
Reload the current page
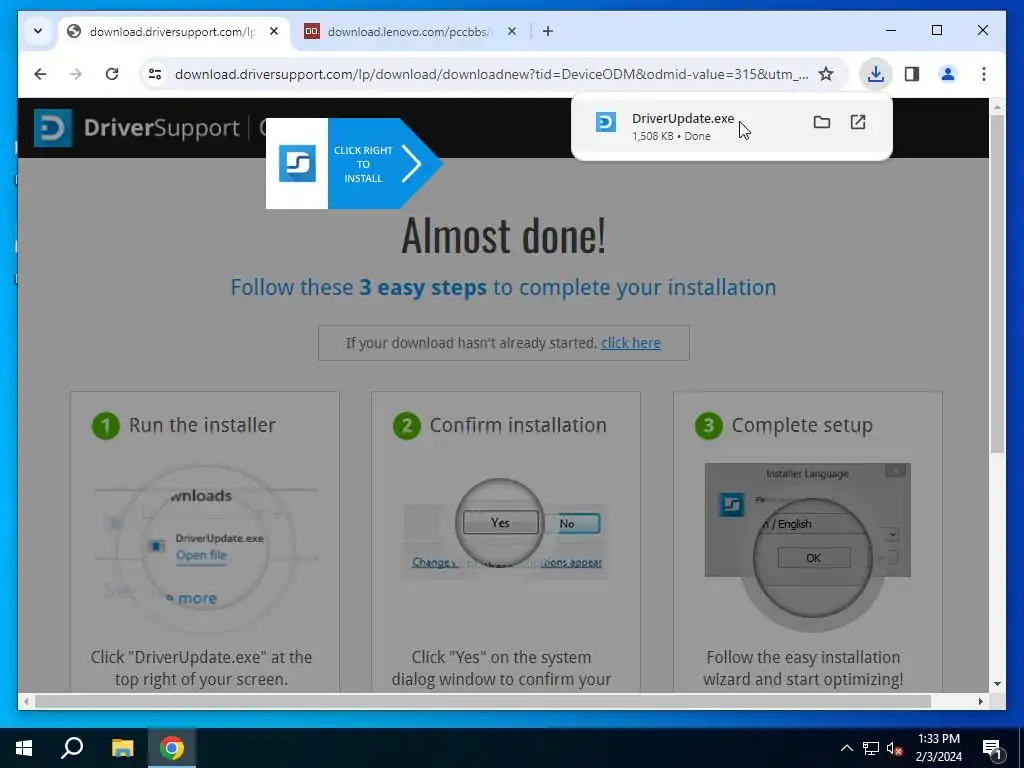112,74
